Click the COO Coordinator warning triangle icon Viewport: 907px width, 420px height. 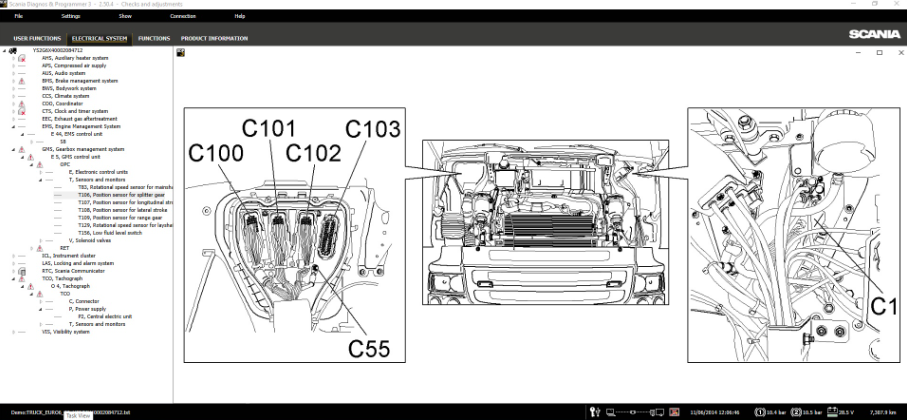click(21, 104)
